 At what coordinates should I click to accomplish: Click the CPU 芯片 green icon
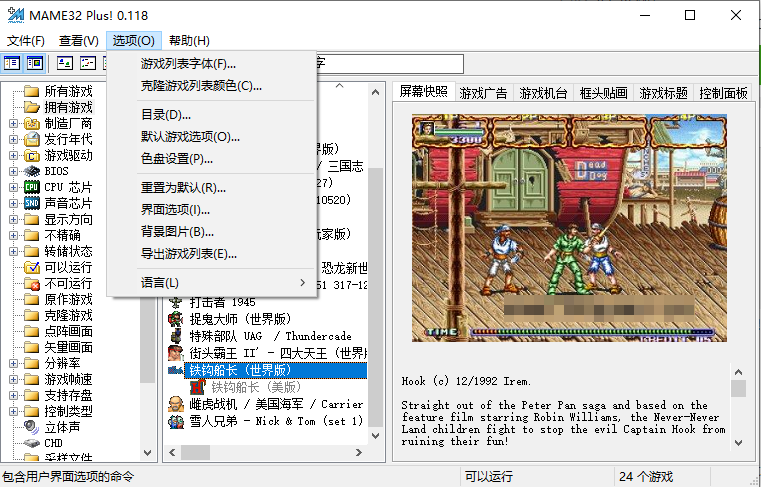(32, 187)
